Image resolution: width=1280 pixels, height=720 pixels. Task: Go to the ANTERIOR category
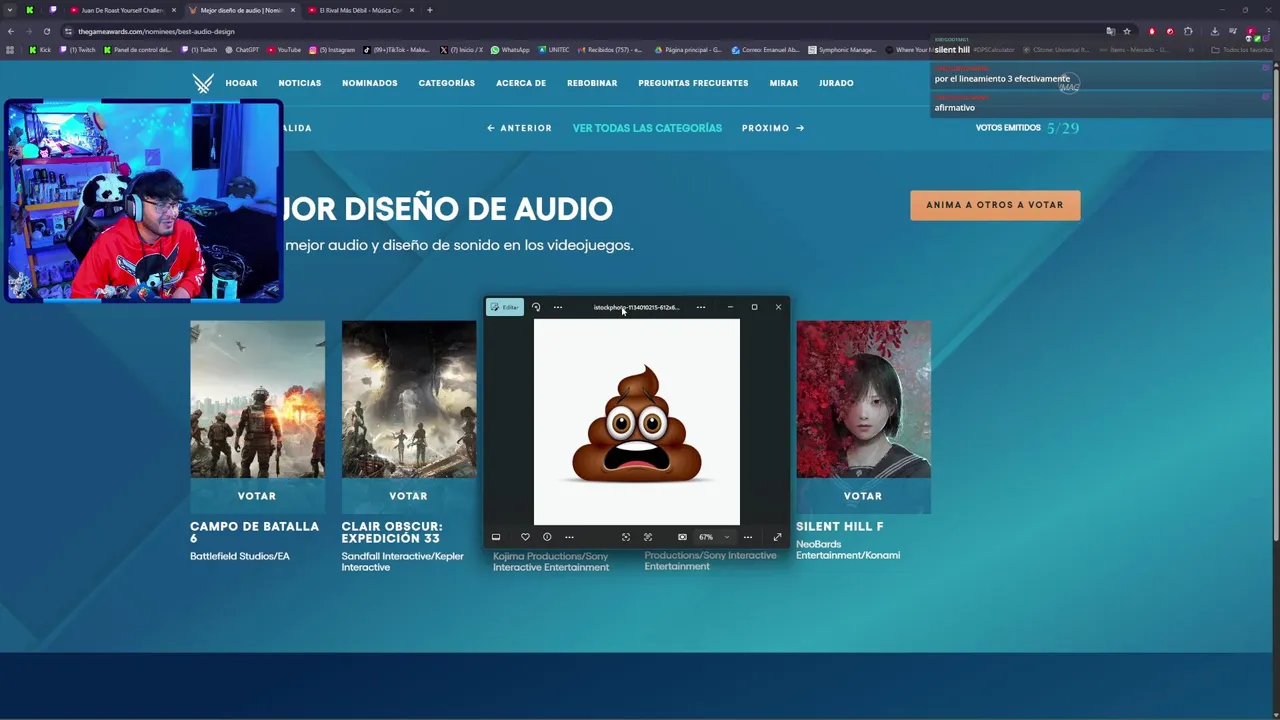pos(519,128)
